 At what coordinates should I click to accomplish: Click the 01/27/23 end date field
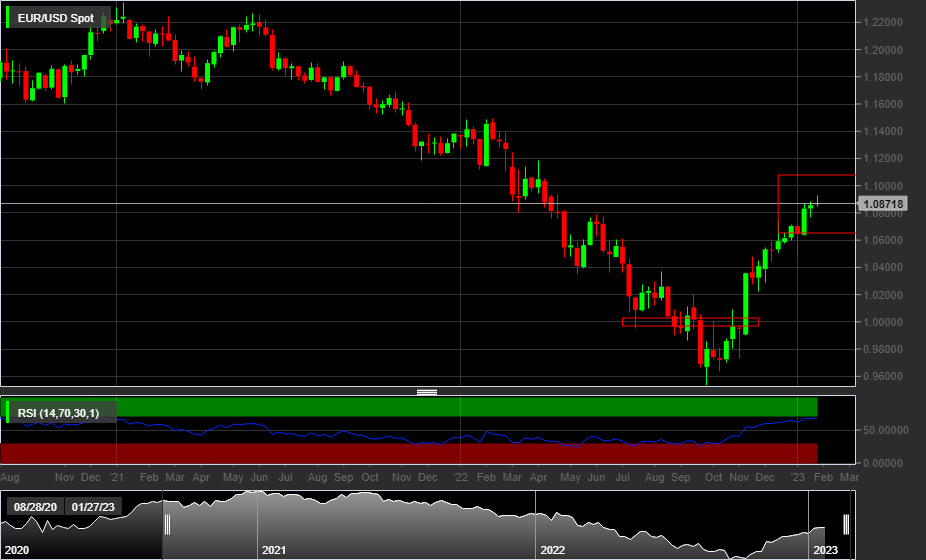tap(93, 507)
